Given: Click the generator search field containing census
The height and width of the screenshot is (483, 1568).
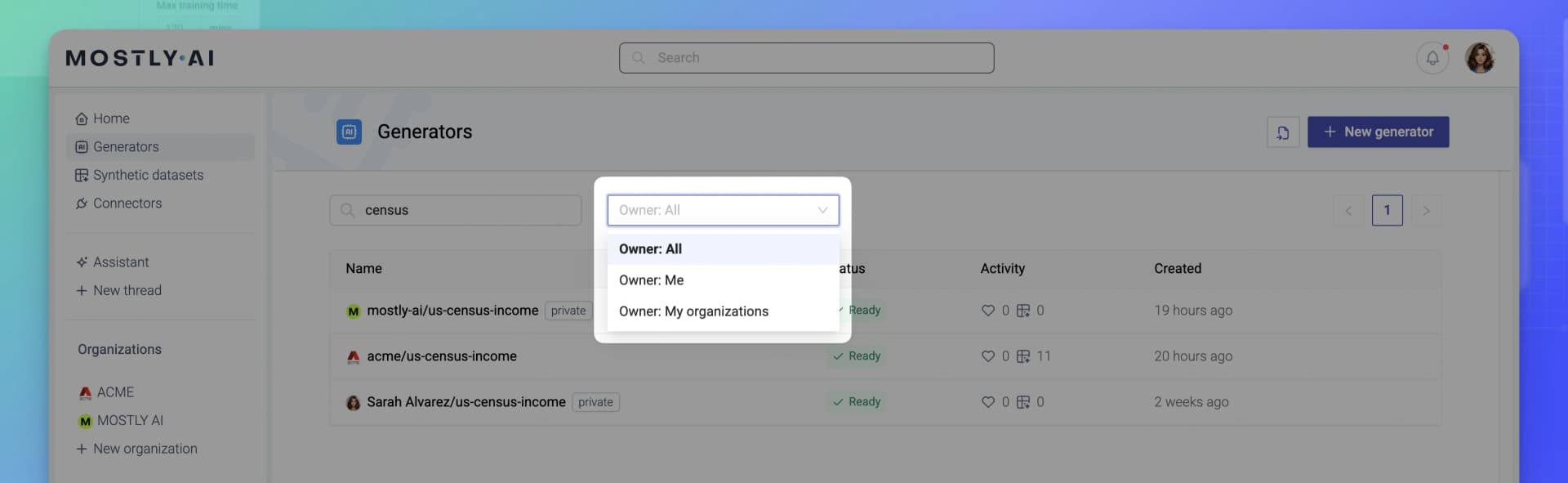Looking at the screenshot, I should point(465,211).
